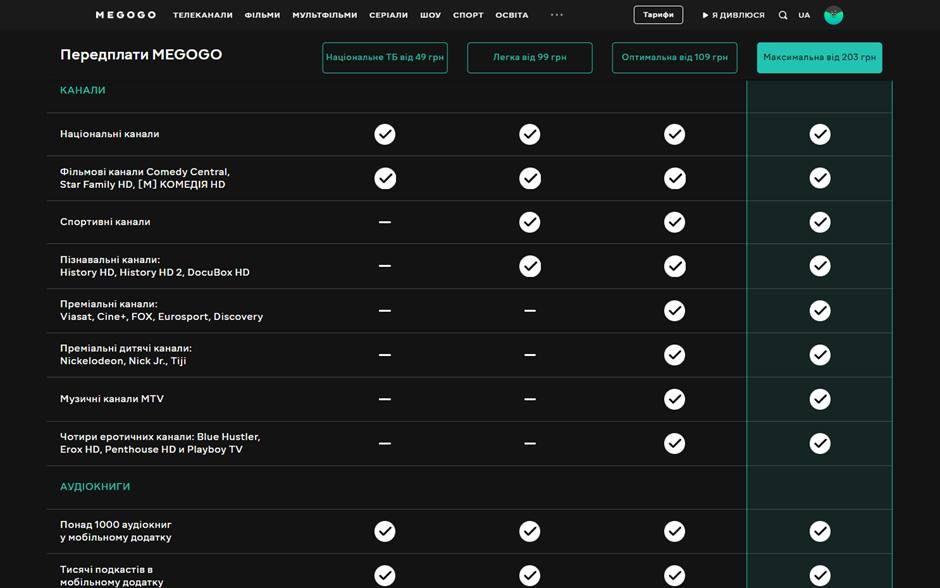Choose the Національне ТБ від 49 грн plan
The width and height of the screenshot is (940, 588).
[385, 58]
